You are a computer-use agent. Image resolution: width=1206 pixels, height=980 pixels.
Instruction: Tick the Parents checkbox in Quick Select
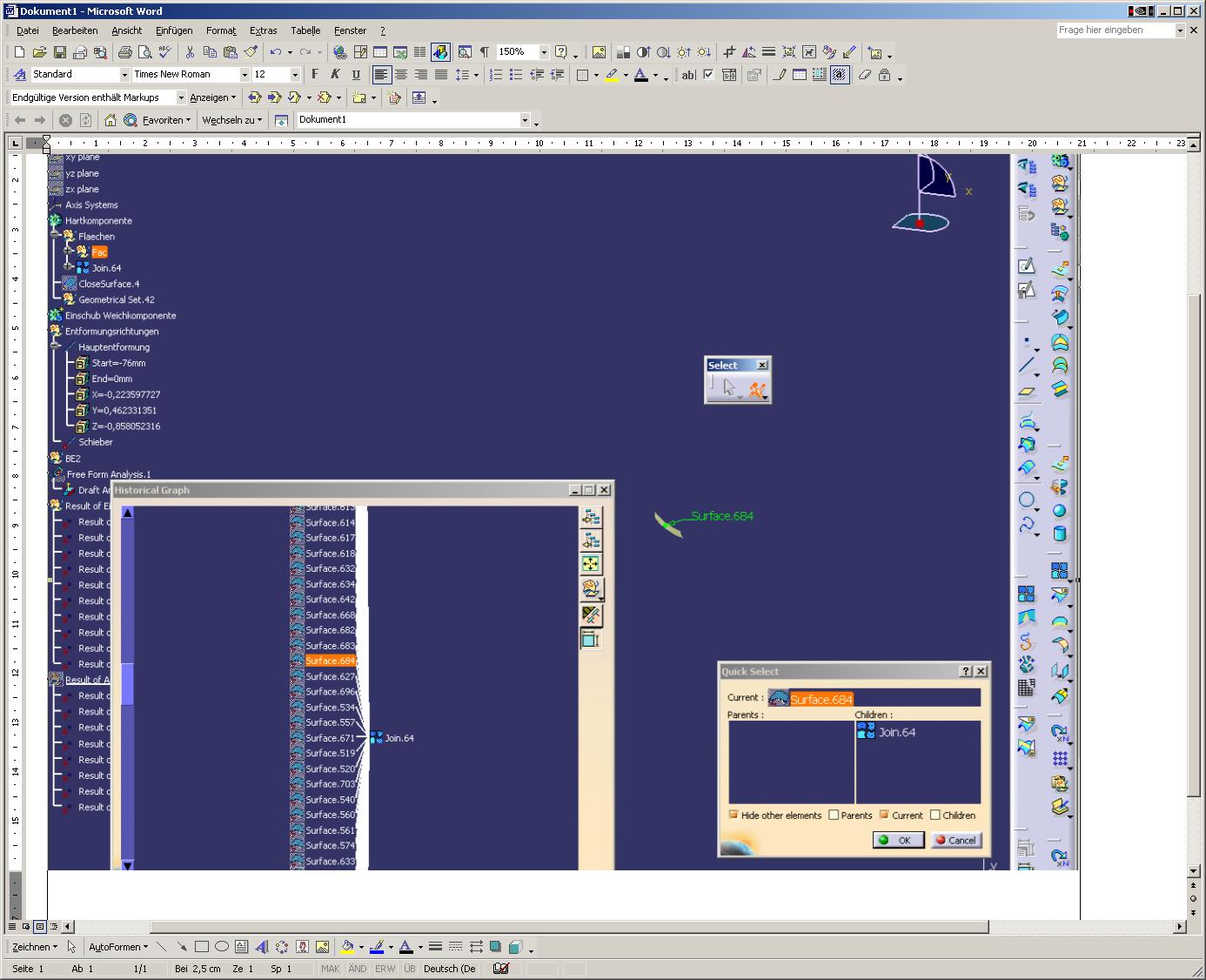tap(834, 816)
